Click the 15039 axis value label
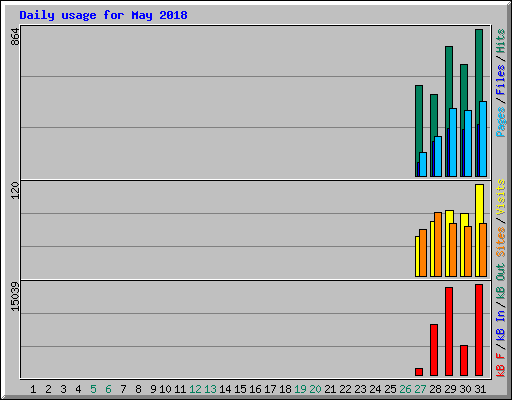512x400 pixels. 15,297
